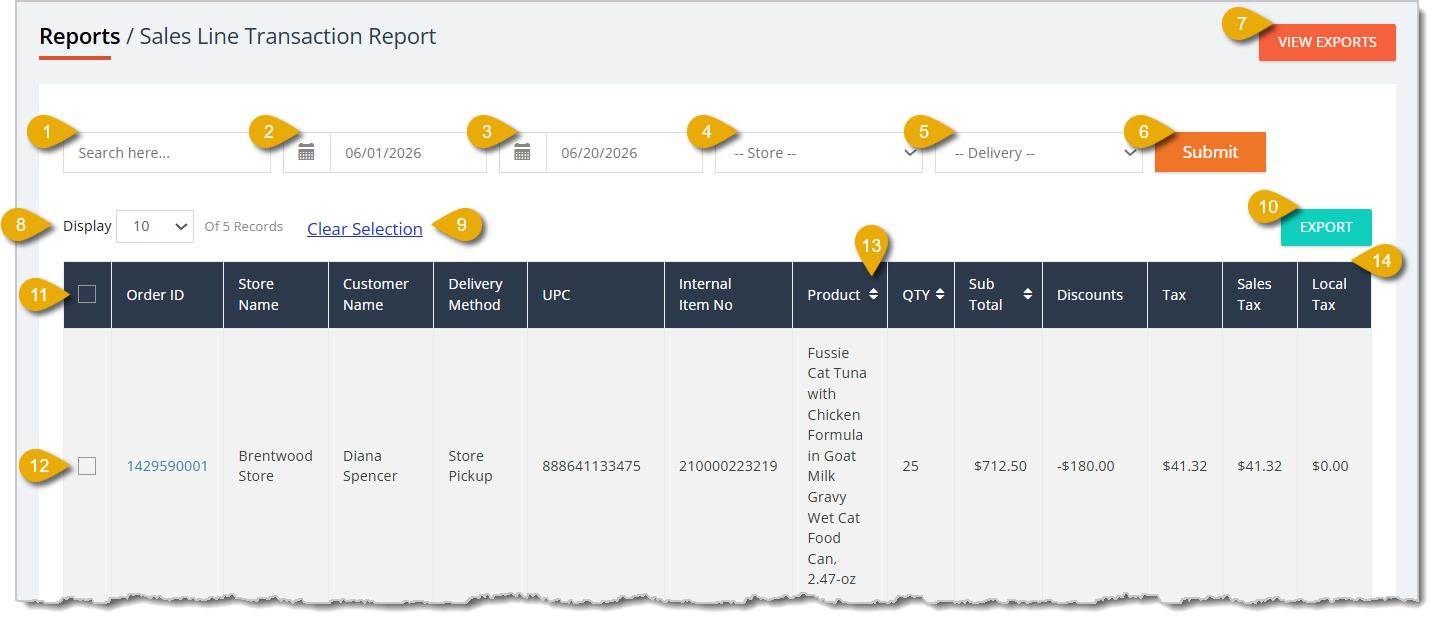Expand the Display records count dropdown

point(155,226)
